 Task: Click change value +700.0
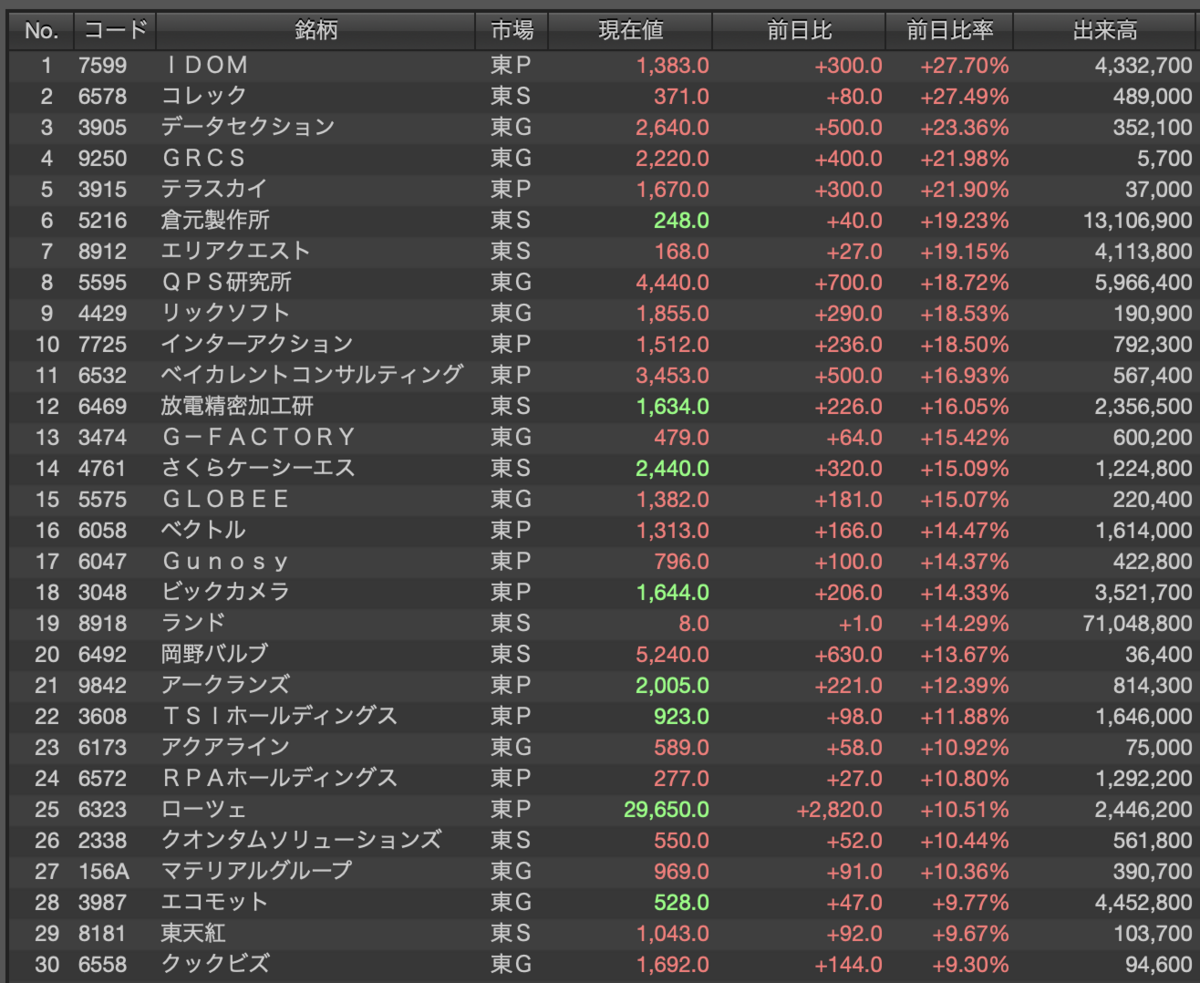[x=849, y=282]
